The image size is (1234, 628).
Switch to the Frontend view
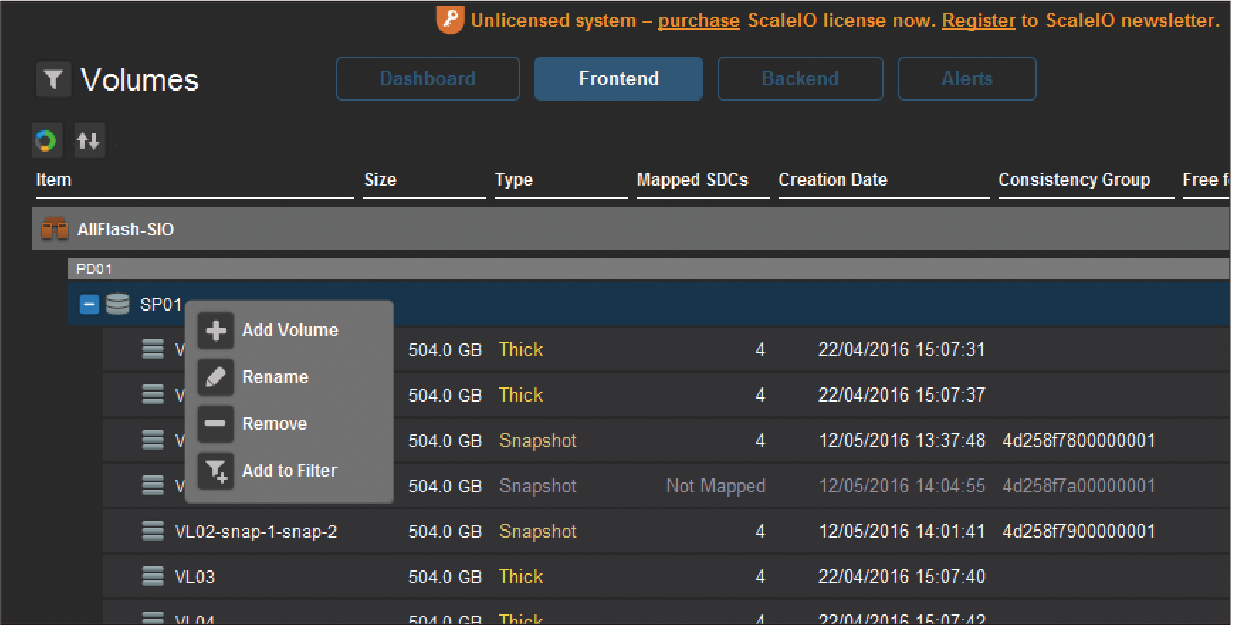coord(618,79)
